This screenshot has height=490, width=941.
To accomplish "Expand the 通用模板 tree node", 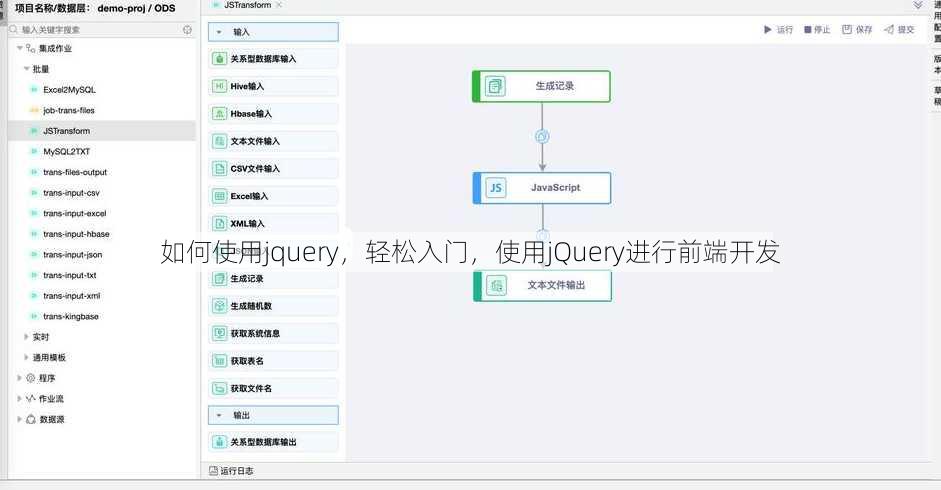I will pos(26,357).
